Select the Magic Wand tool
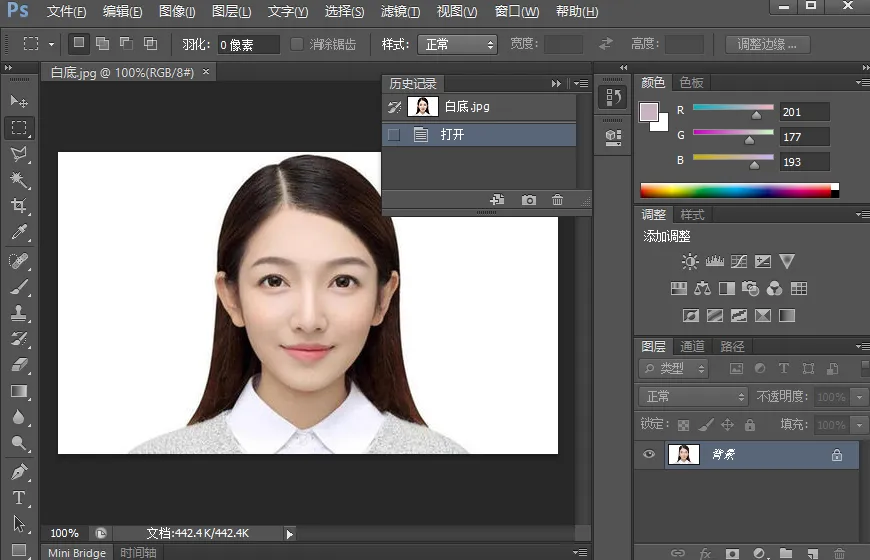 point(19,180)
